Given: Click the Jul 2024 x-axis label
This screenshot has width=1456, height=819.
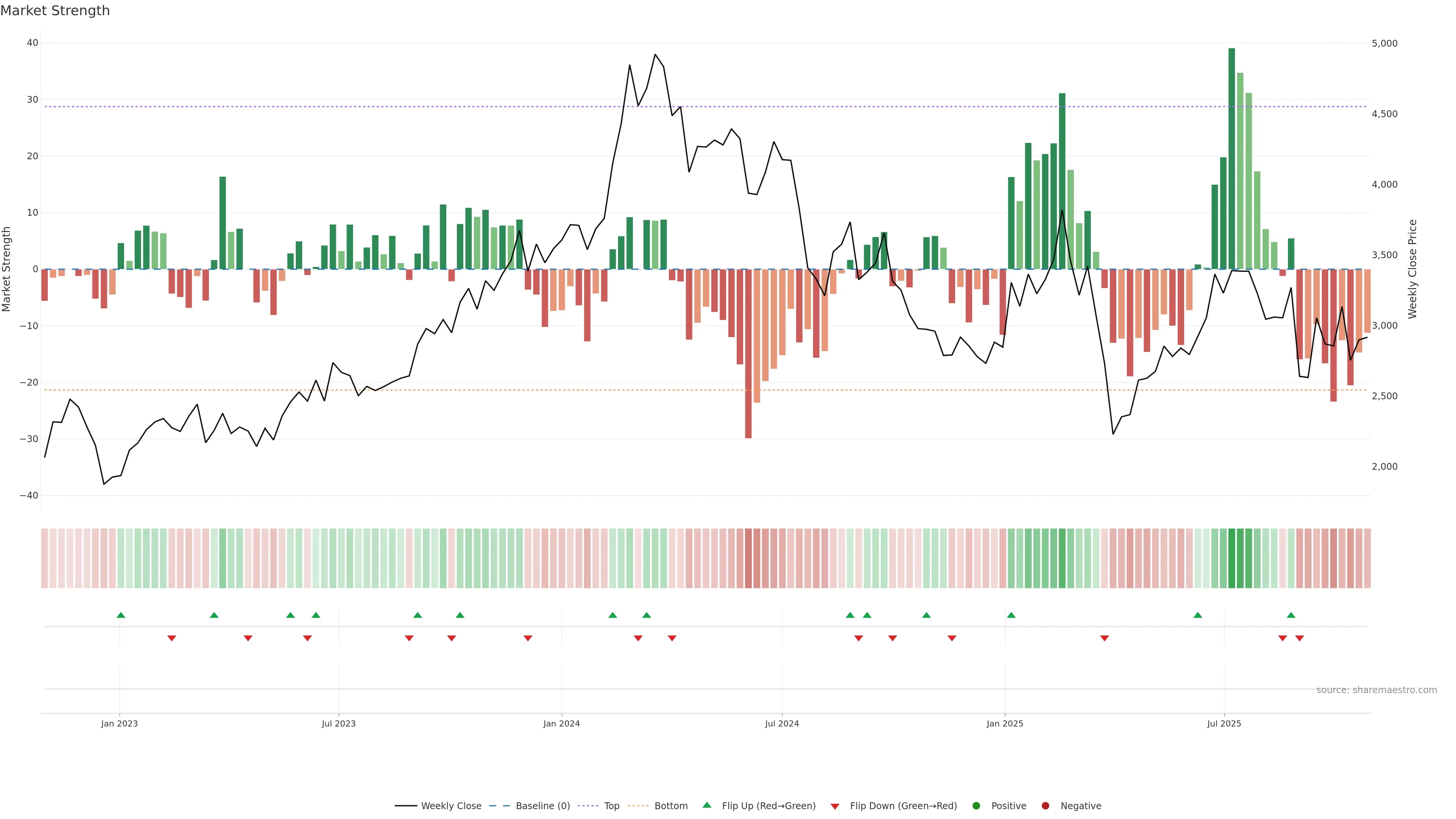Looking at the screenshot, I should coord(782,723).
